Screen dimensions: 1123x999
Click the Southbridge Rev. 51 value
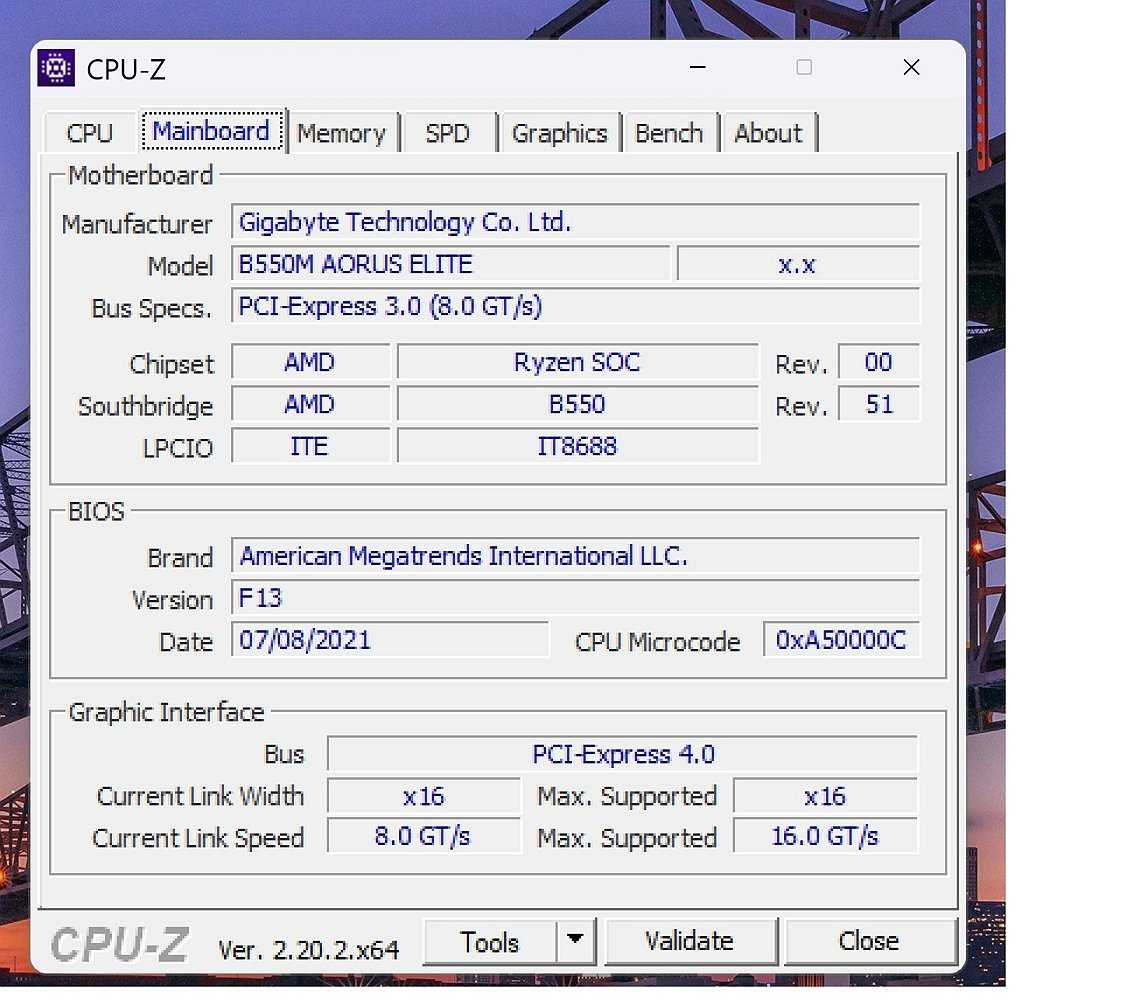pos(878,404)
